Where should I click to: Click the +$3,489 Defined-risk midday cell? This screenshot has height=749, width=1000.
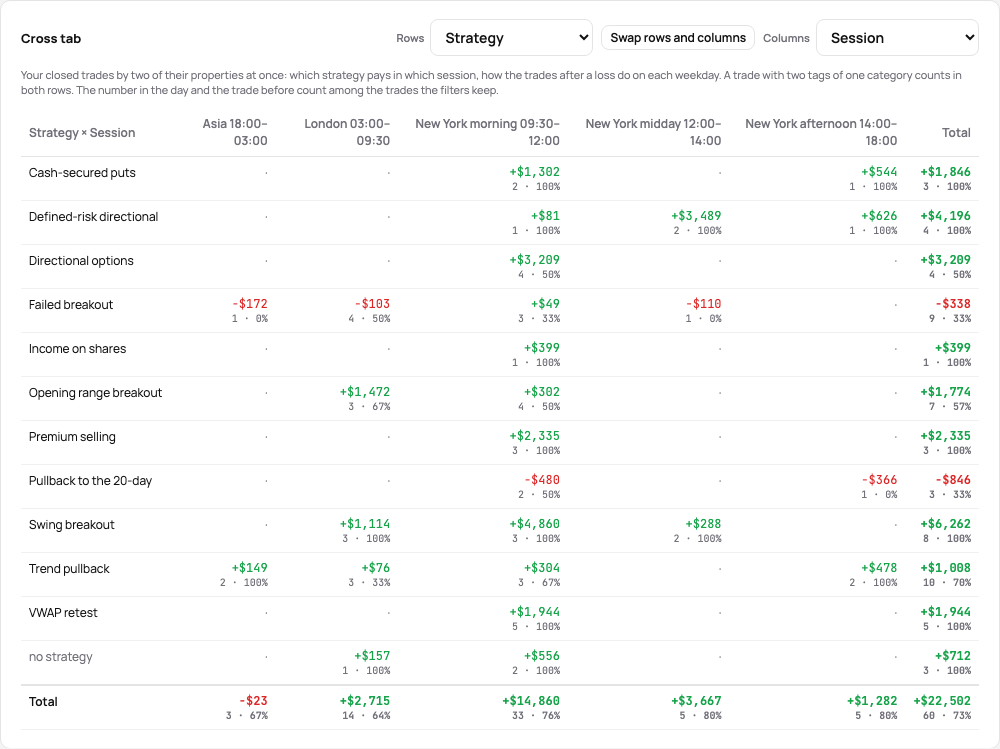point(696,222)
